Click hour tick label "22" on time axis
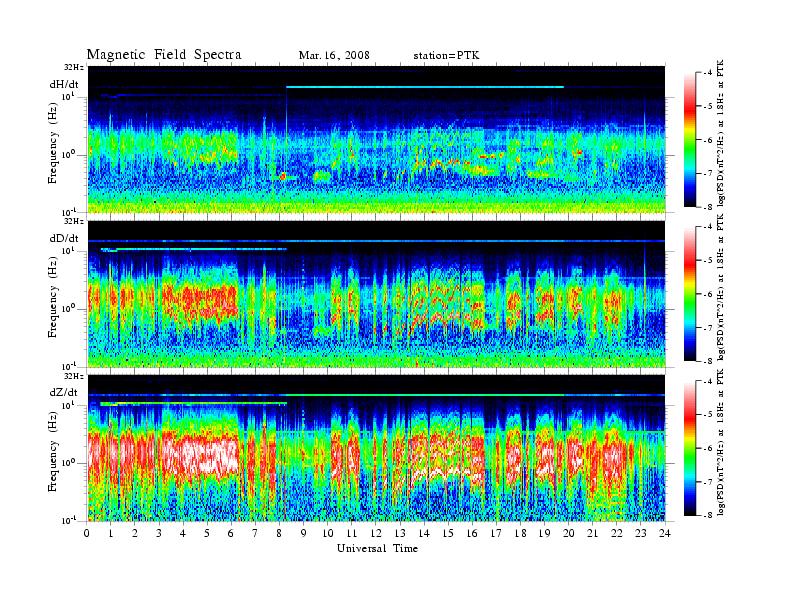The width and height of the screenshot is (792, 612). pos(617,534)
